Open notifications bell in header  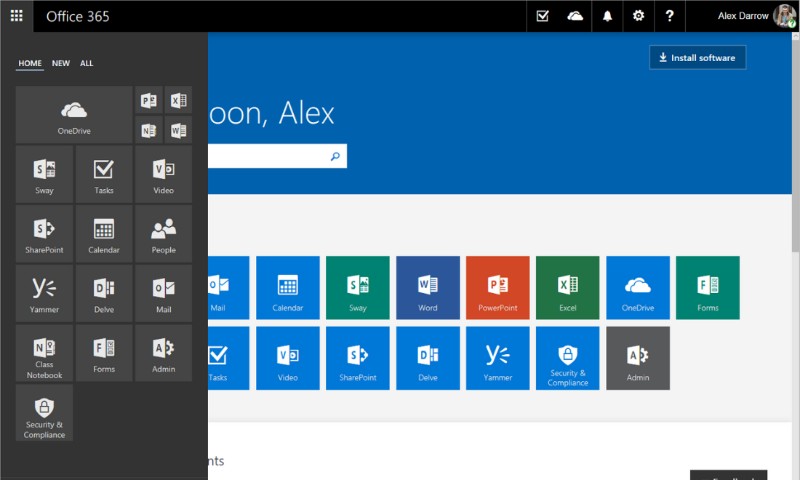tap(607, 16)
